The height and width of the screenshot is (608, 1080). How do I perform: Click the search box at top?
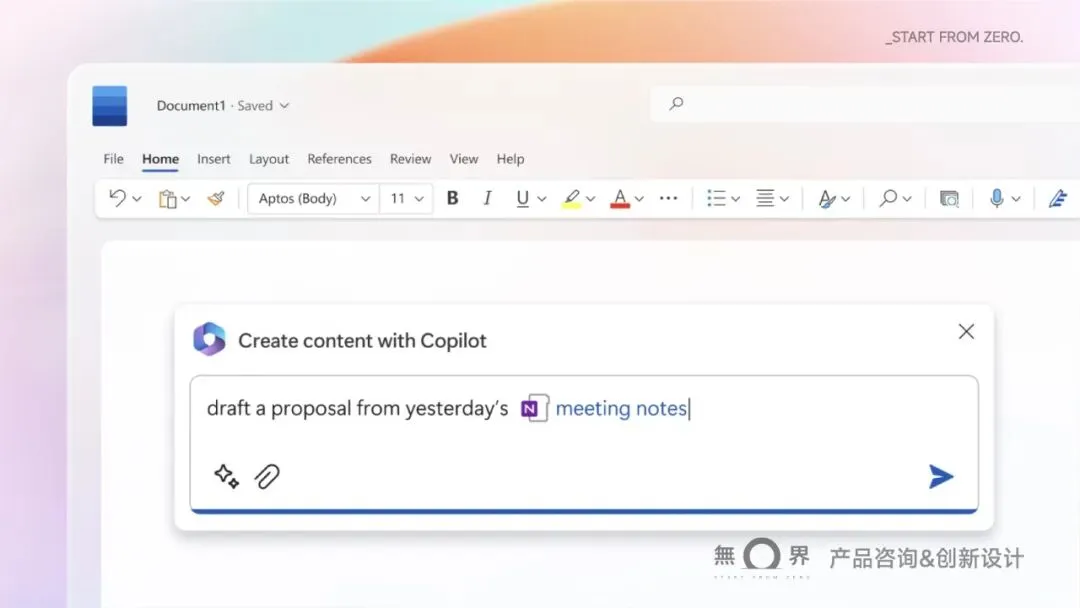(x=865, y=104)
